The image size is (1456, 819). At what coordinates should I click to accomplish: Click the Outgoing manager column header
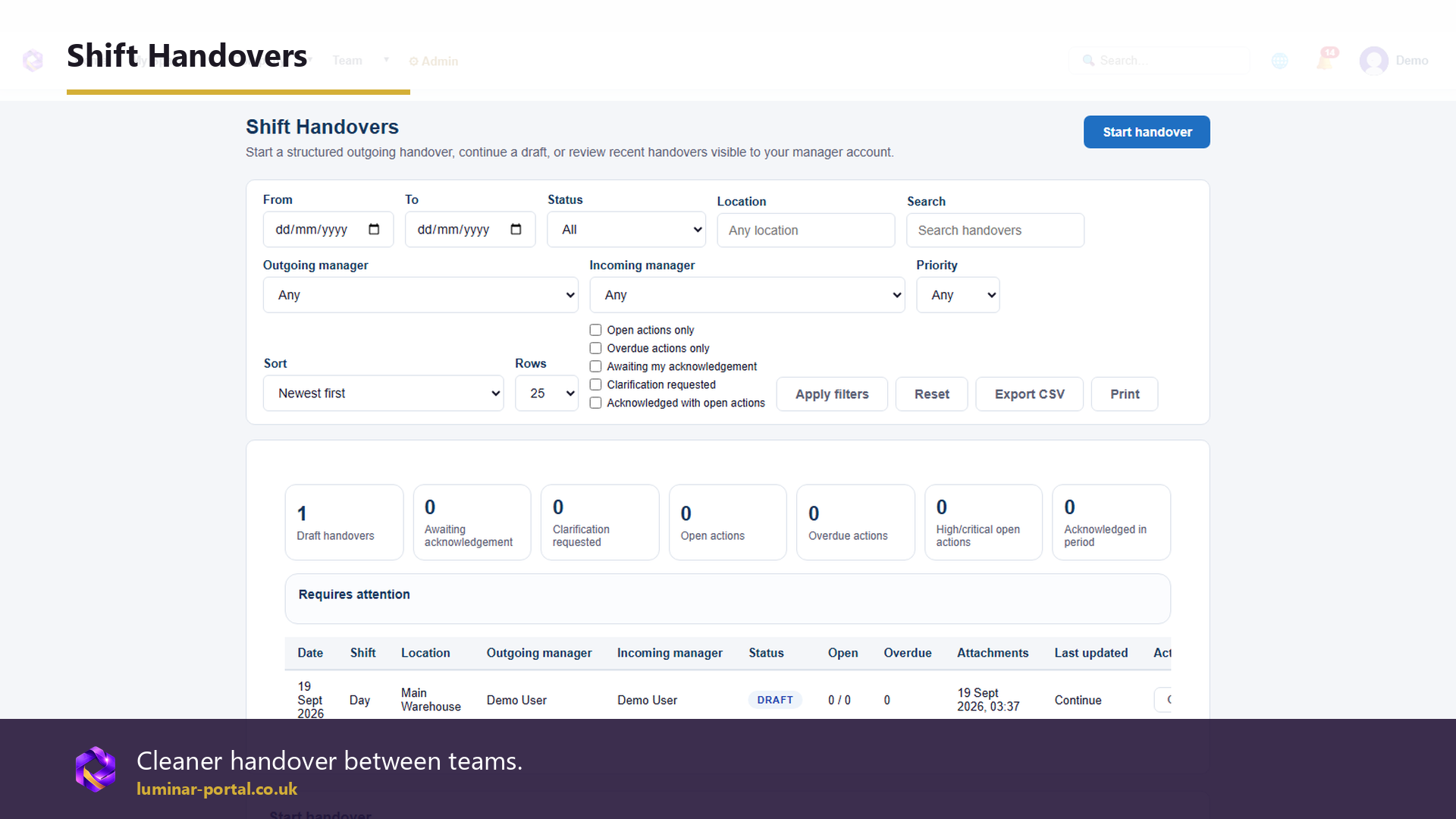point(539,653)
